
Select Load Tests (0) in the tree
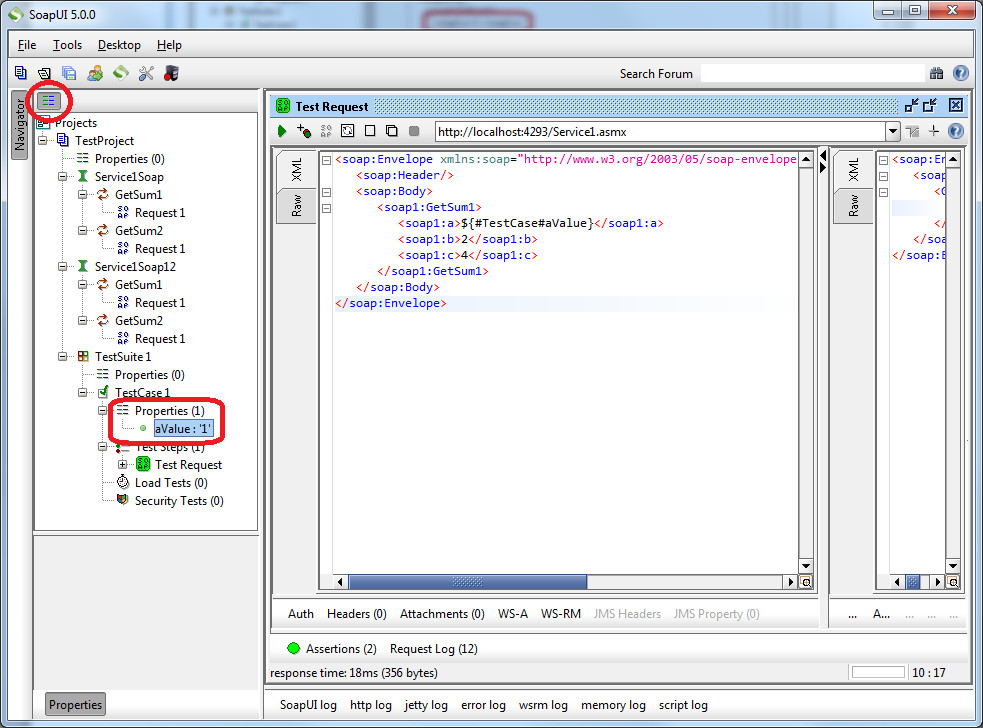(171, 483)
